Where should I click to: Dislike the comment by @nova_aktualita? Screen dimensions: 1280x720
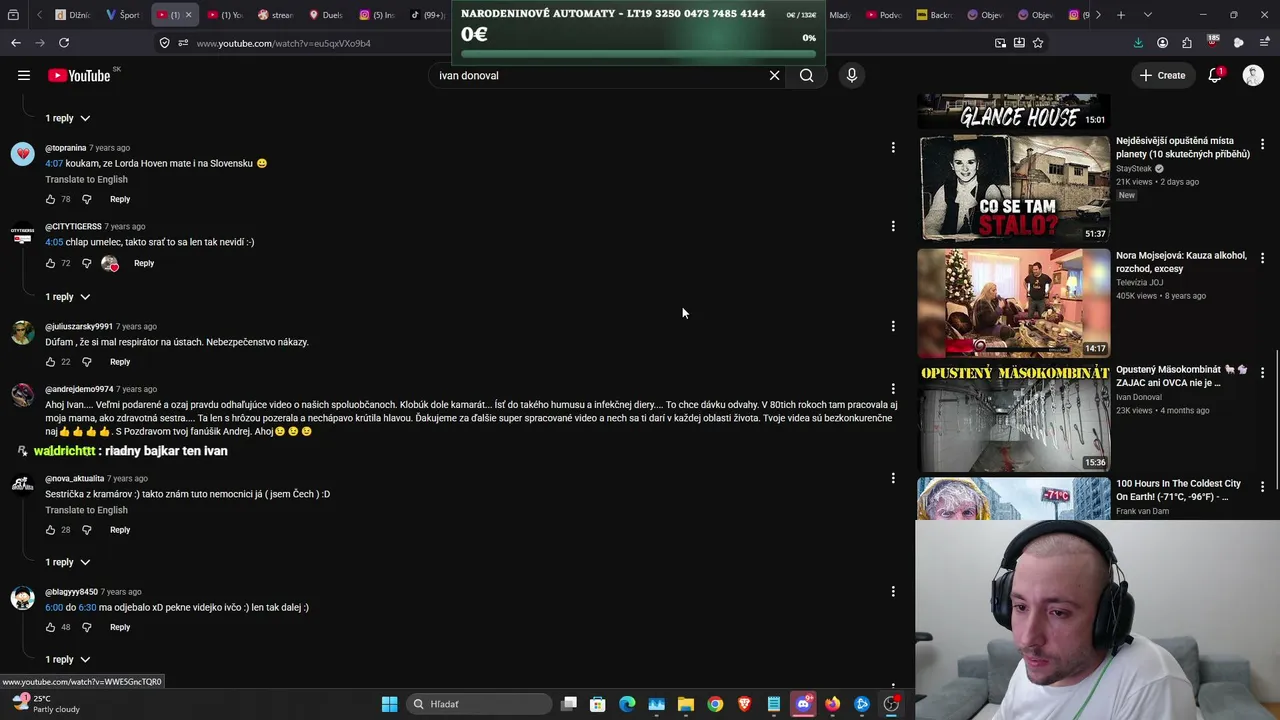86,530
